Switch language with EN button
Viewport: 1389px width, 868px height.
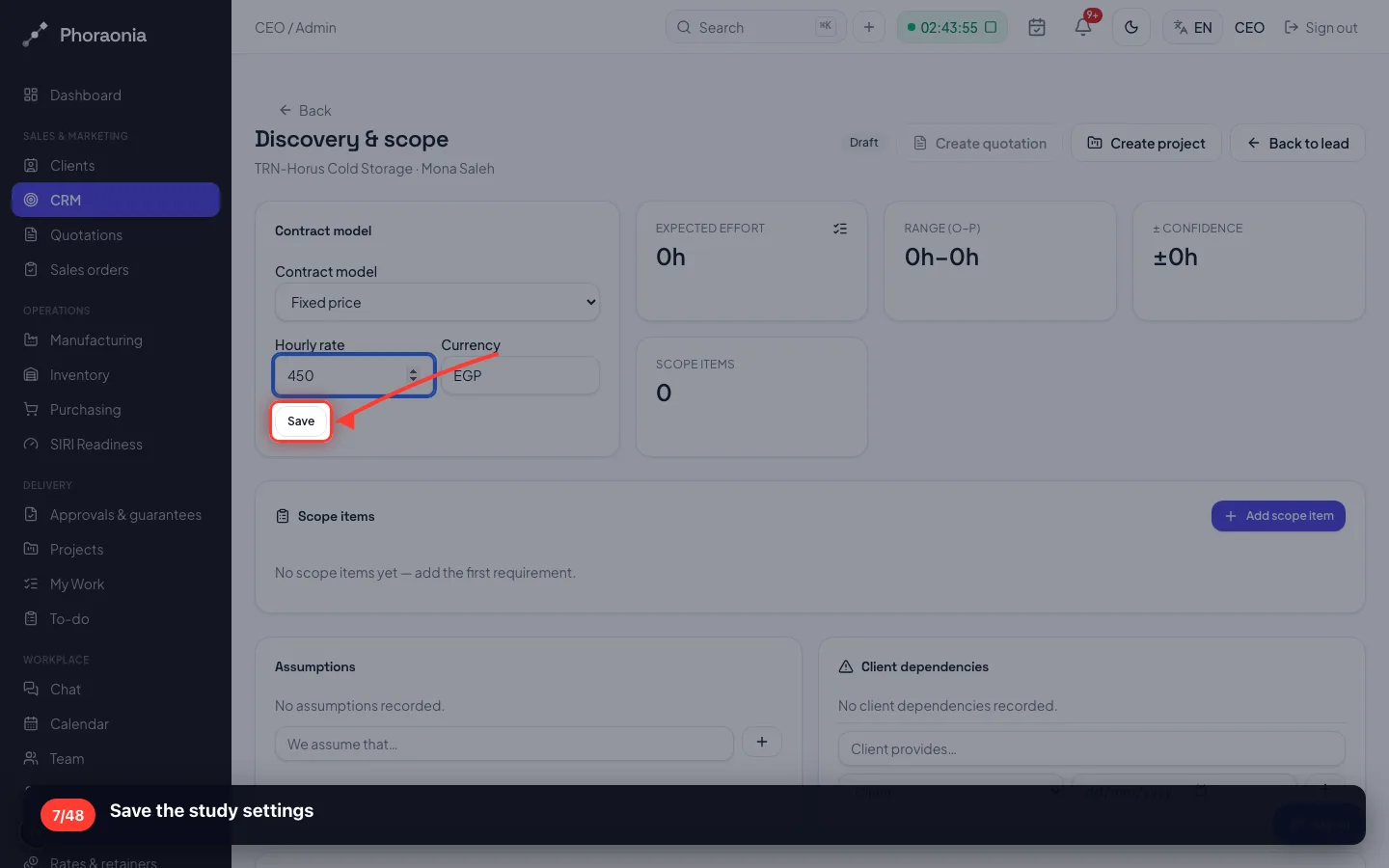pyautogui.click(x=1193, y=27)
